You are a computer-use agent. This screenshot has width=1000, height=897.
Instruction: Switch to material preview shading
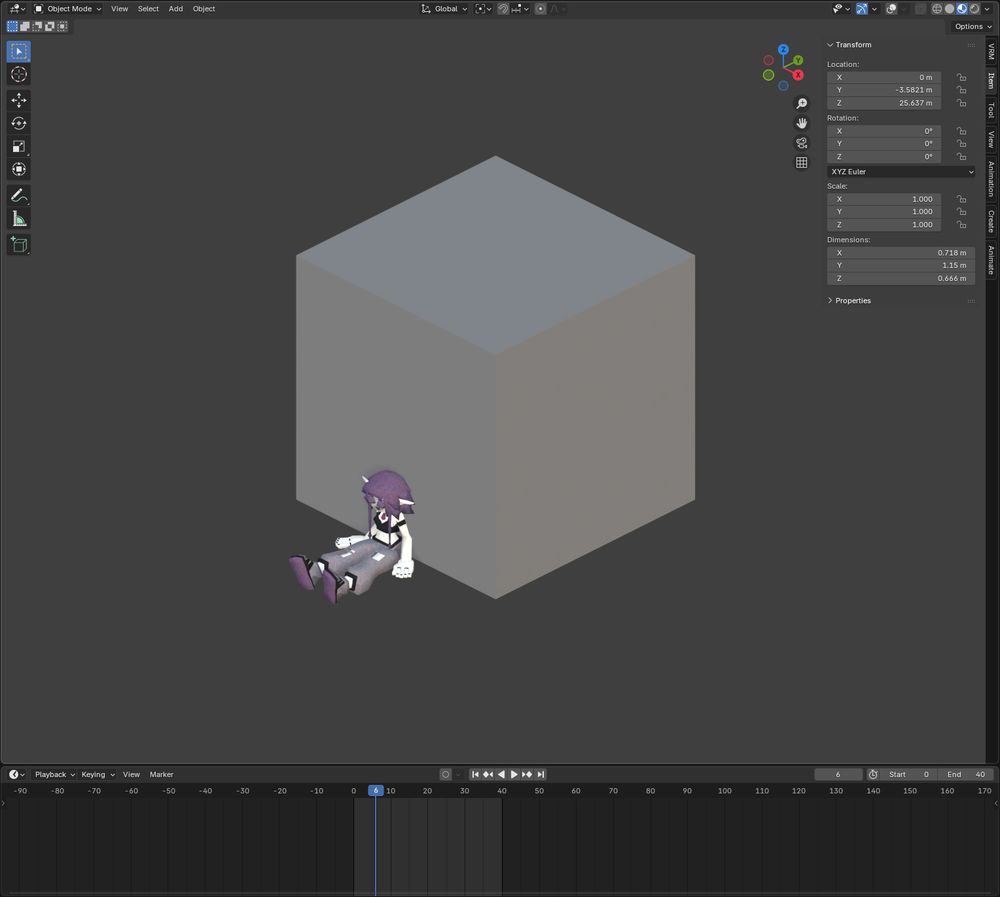pos(962,9)
